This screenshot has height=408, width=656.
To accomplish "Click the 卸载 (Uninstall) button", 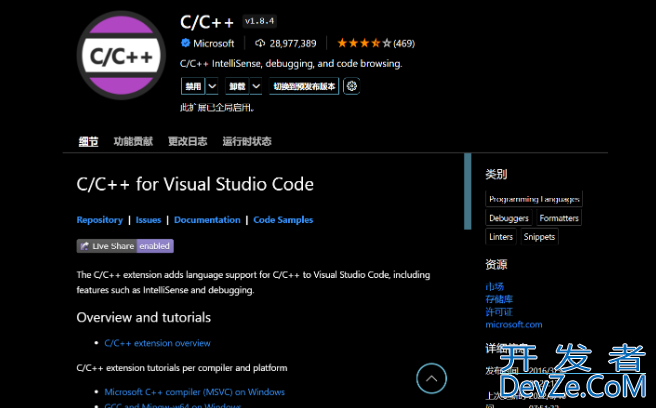I will 236,87.
